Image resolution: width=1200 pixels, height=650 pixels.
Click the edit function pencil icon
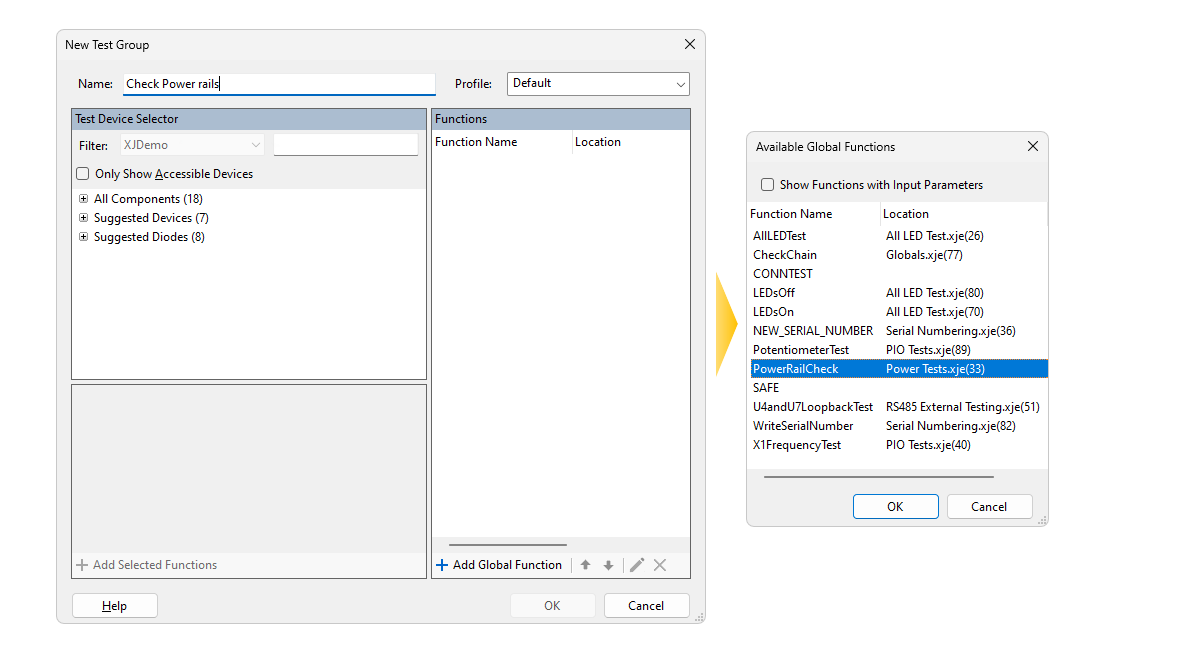pyautogui.click(x=637, y=565)
